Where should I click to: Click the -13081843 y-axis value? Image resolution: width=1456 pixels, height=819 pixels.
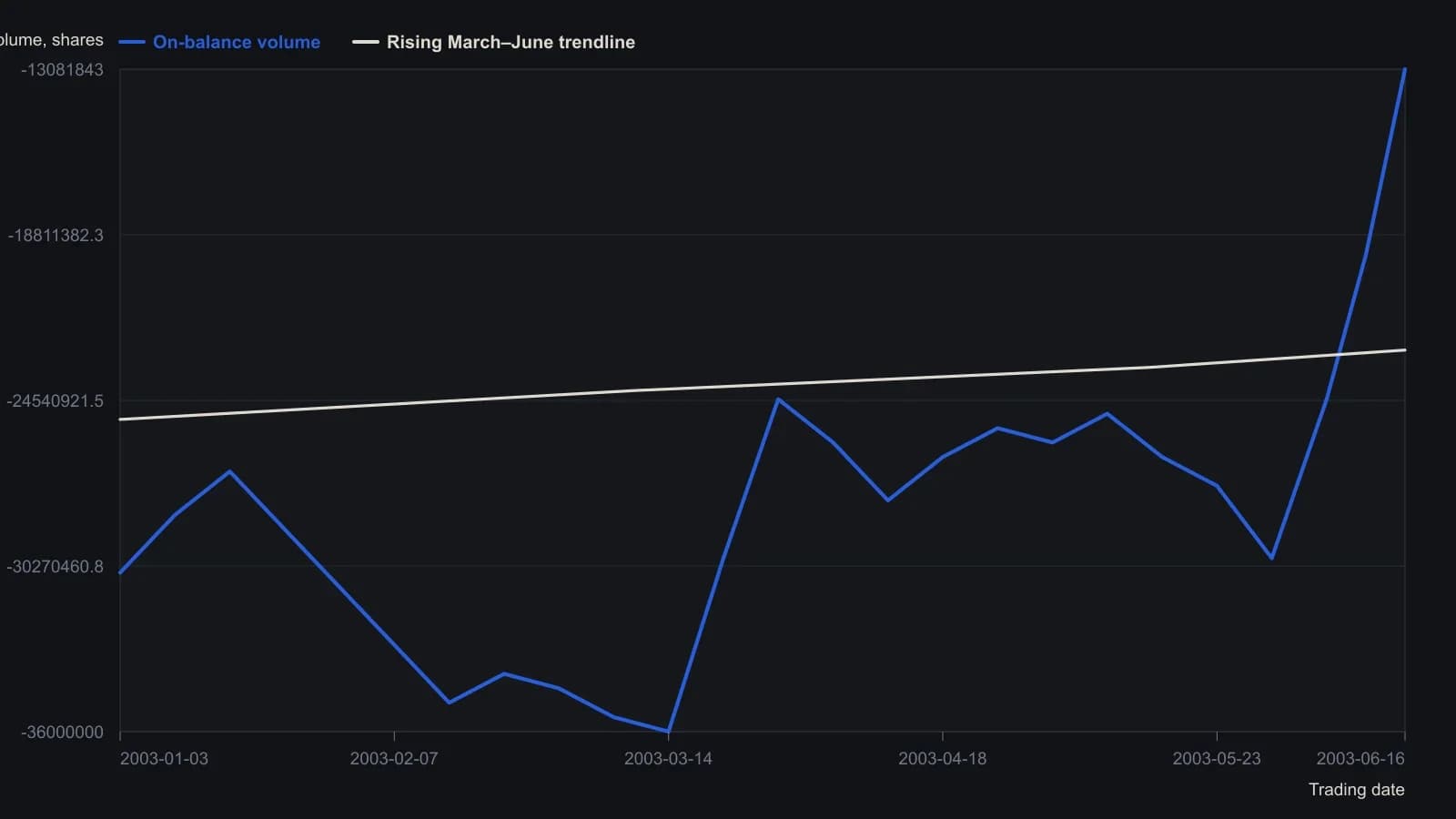click(62, 70)
